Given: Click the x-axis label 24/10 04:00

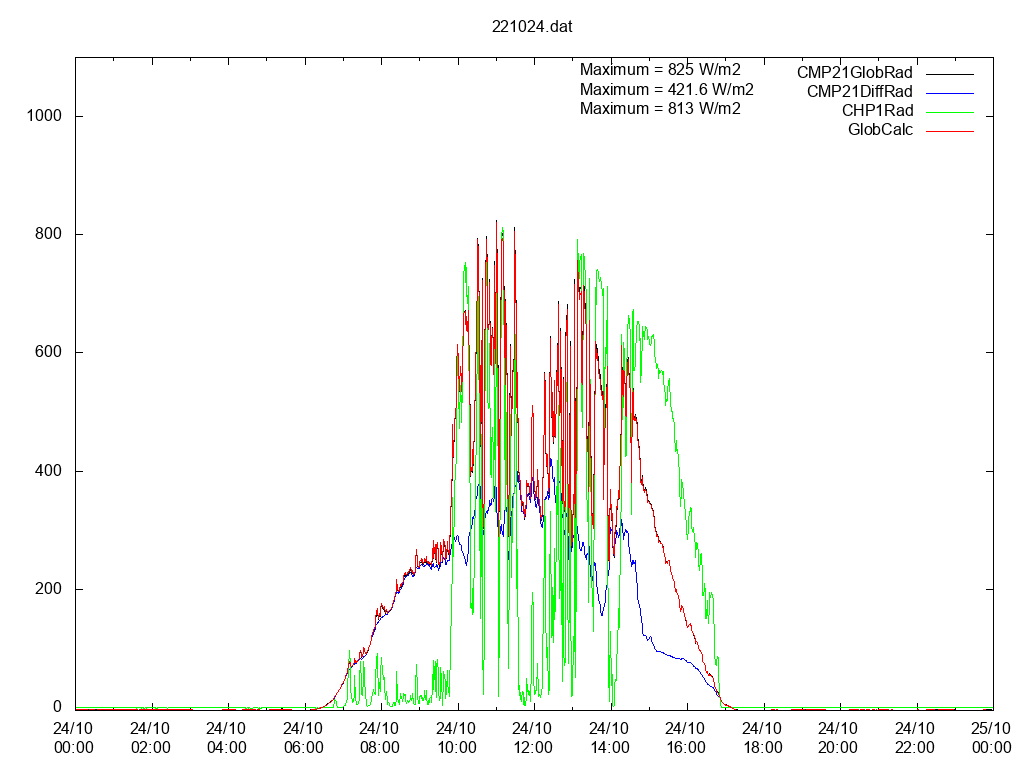Looking at the screenshot, I should (x=227, y=738).
